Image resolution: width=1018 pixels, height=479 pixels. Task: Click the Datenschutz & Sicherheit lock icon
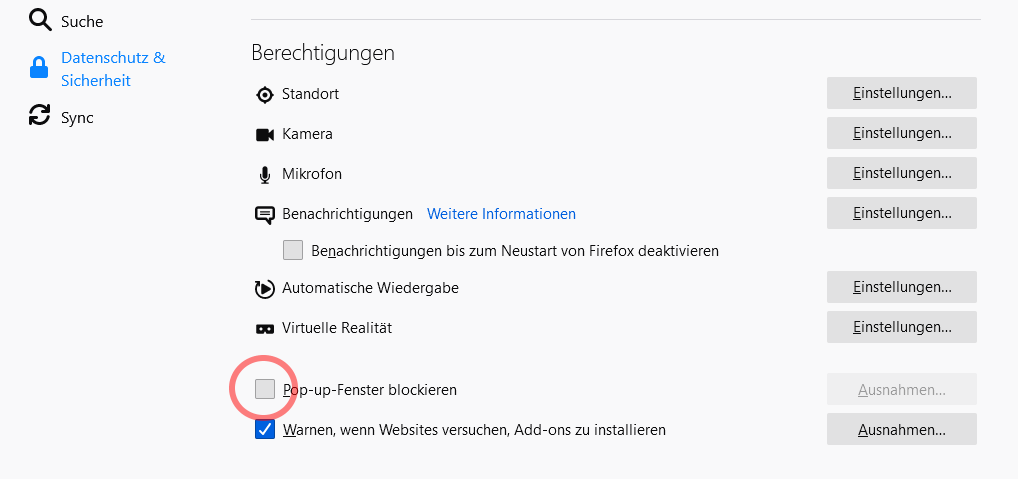(x=39, y=68)
